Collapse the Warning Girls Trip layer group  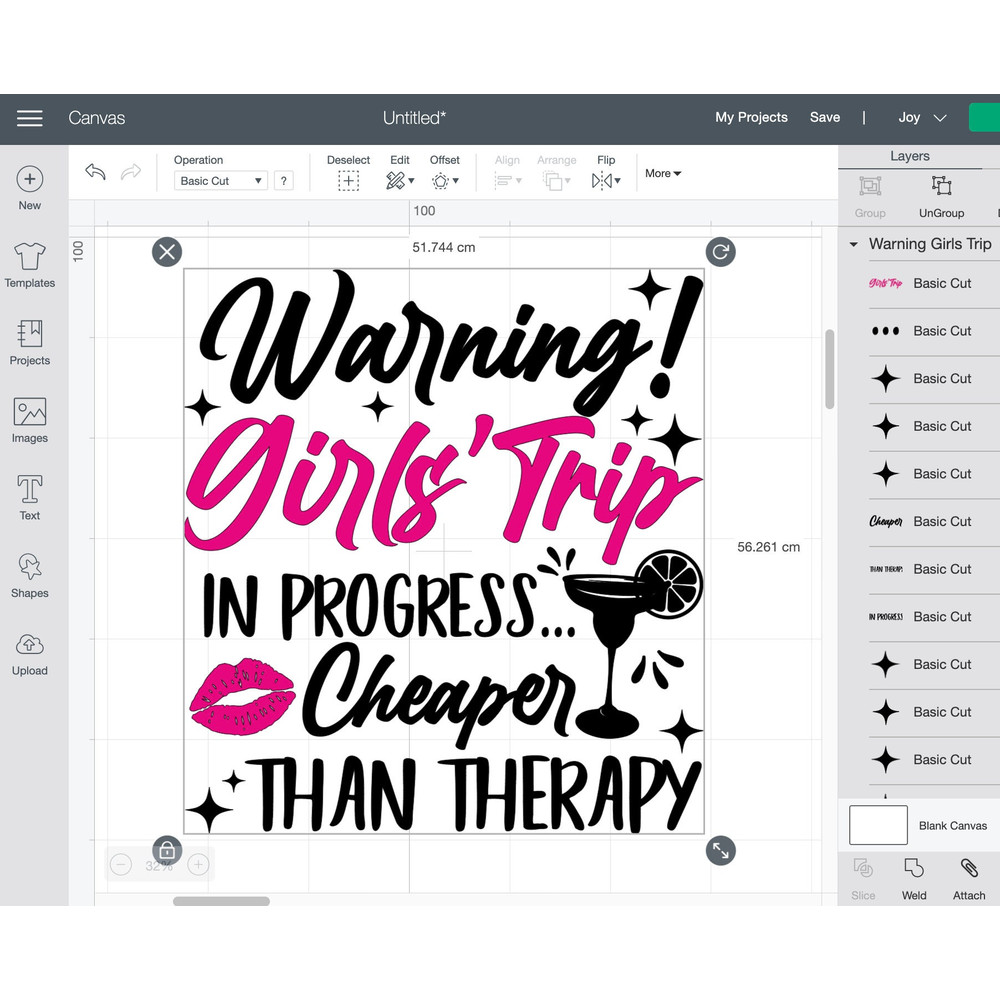click(853, 244)
